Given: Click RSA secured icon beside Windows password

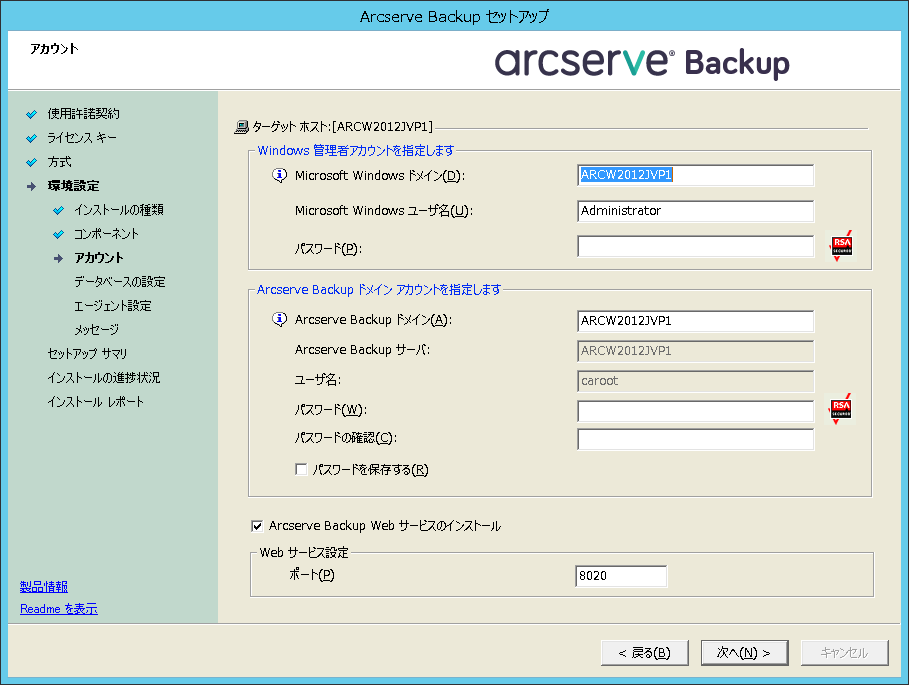Looking at the screenshot, I should click(841, 246).
